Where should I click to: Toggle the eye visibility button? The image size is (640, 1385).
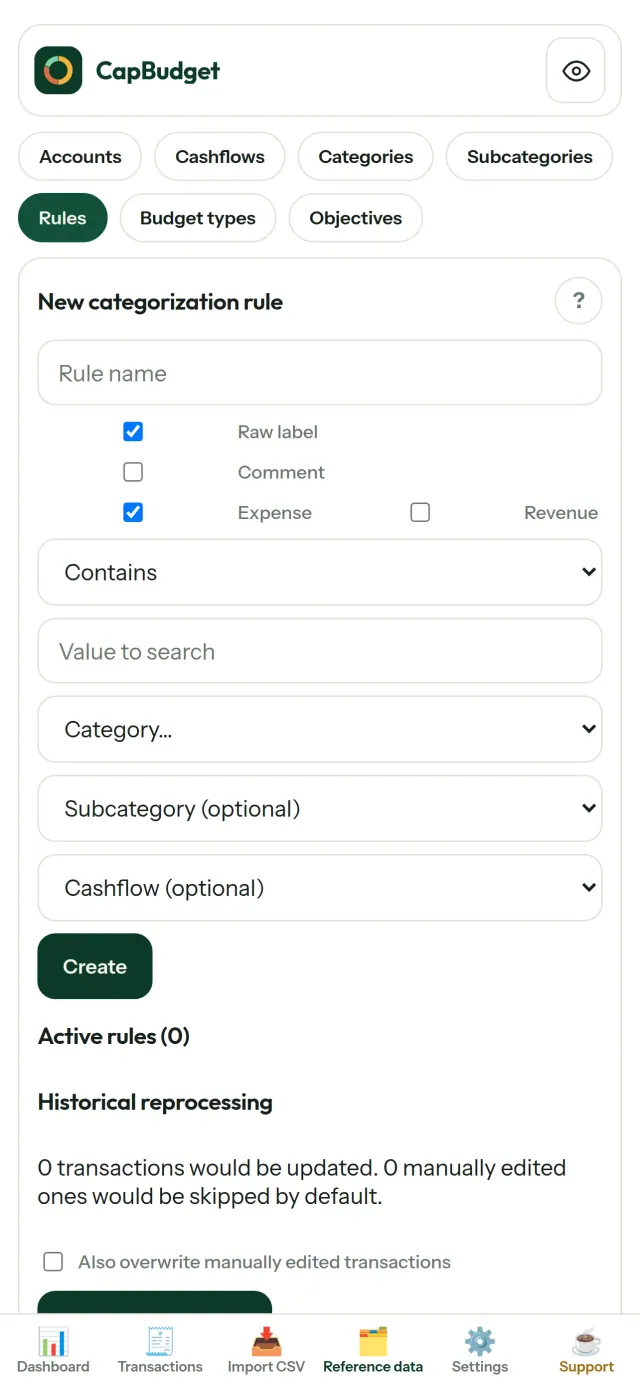[576, 71]
